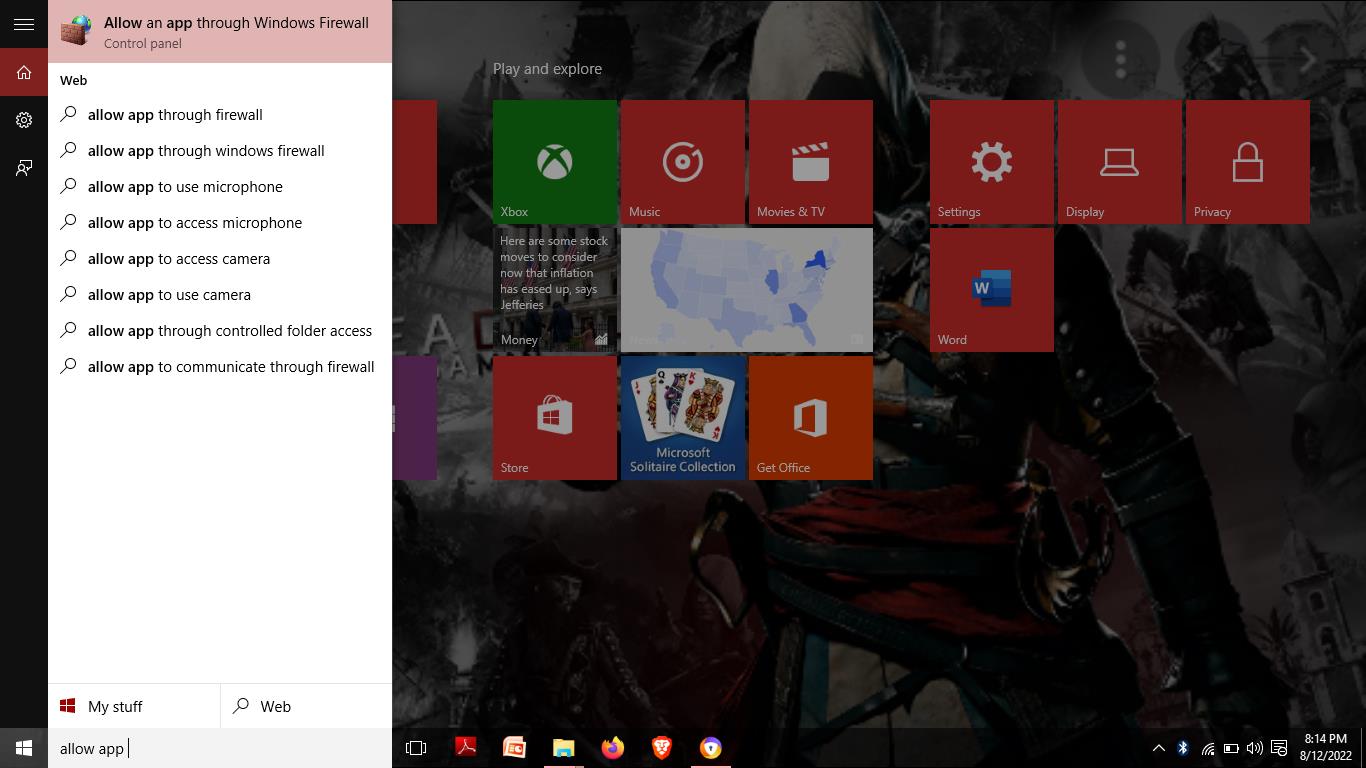Open Adobe Acrobat from the taskbar
Screen dimensions: 1366x768
465,748
